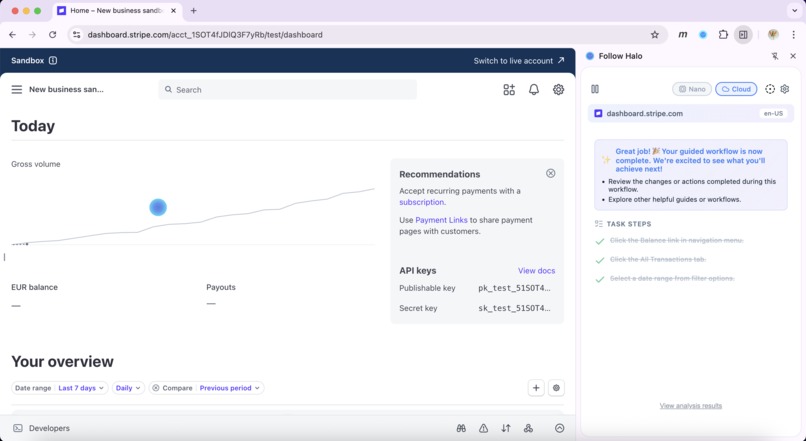Open Stripe dashboard settings gear

click(x=558, y=89)
